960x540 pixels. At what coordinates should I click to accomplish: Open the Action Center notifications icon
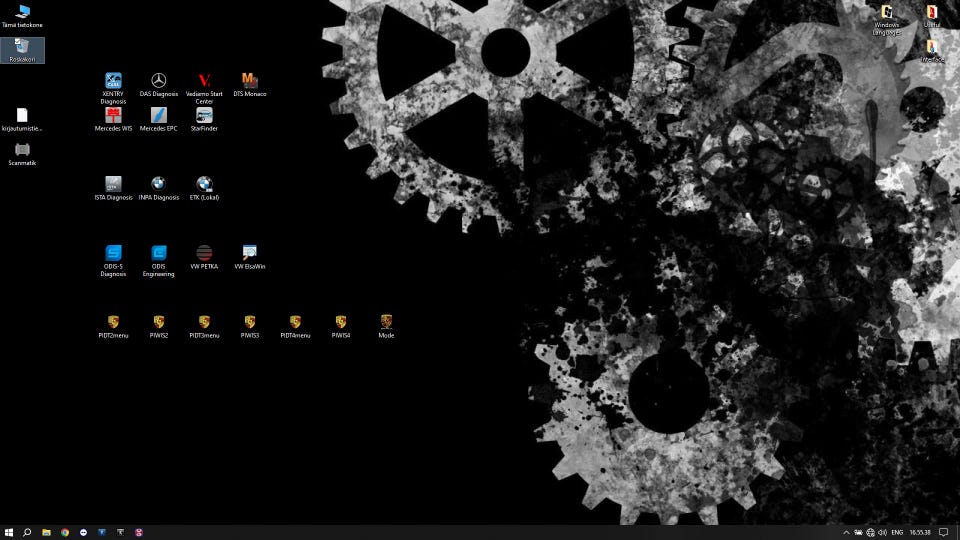(943, 533)
